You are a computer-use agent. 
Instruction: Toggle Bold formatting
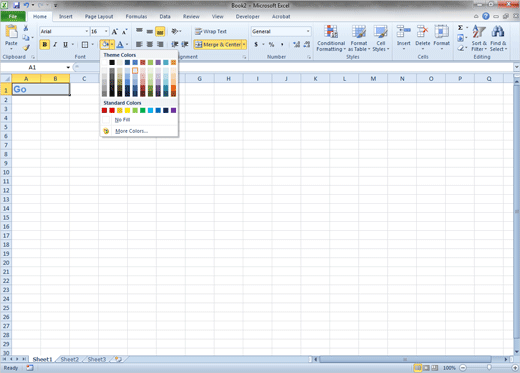45,44
